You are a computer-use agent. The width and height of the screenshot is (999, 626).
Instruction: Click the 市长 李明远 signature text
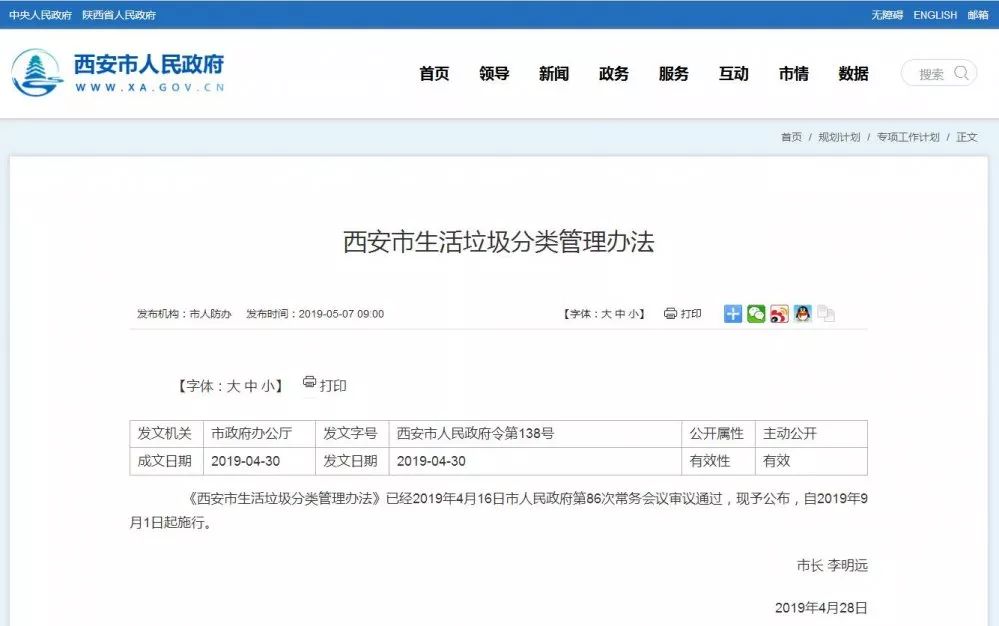[832, 566]
